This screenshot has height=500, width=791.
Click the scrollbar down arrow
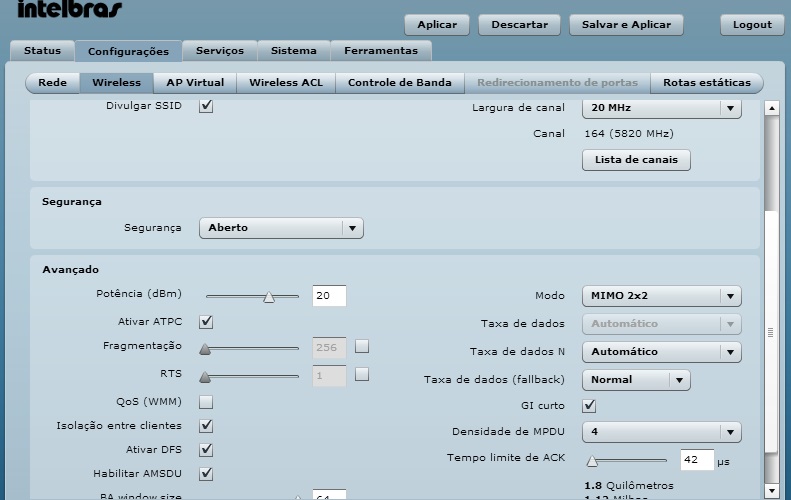coord(771,490)
